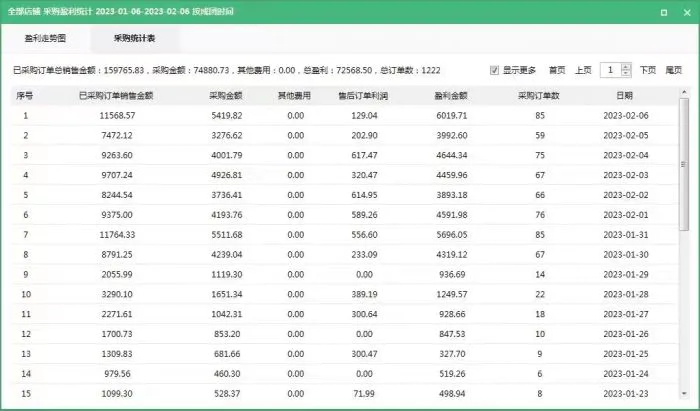
Task: Toggle the 显示更多 checkbox
Action: tap(495, 70)
